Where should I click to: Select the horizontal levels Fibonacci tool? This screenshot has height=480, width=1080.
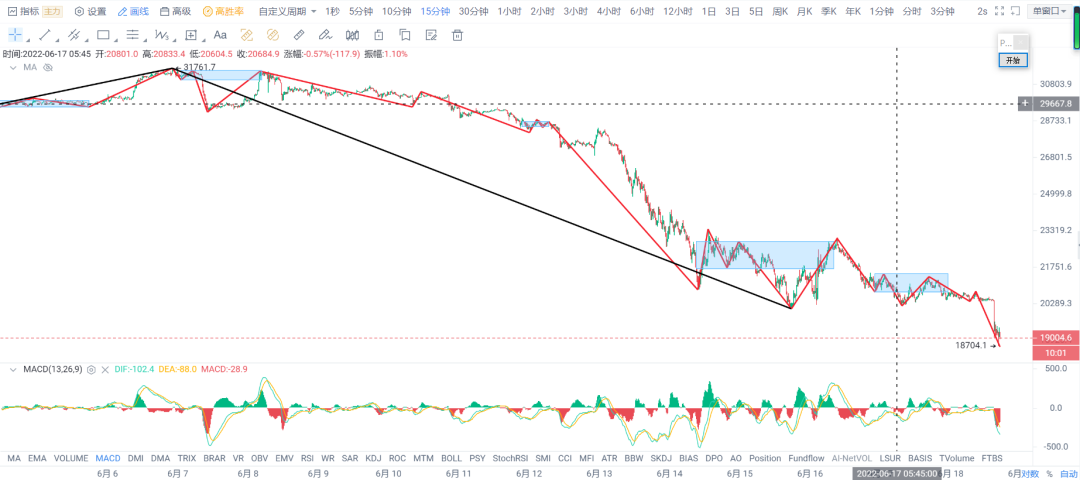coord(133,34)
